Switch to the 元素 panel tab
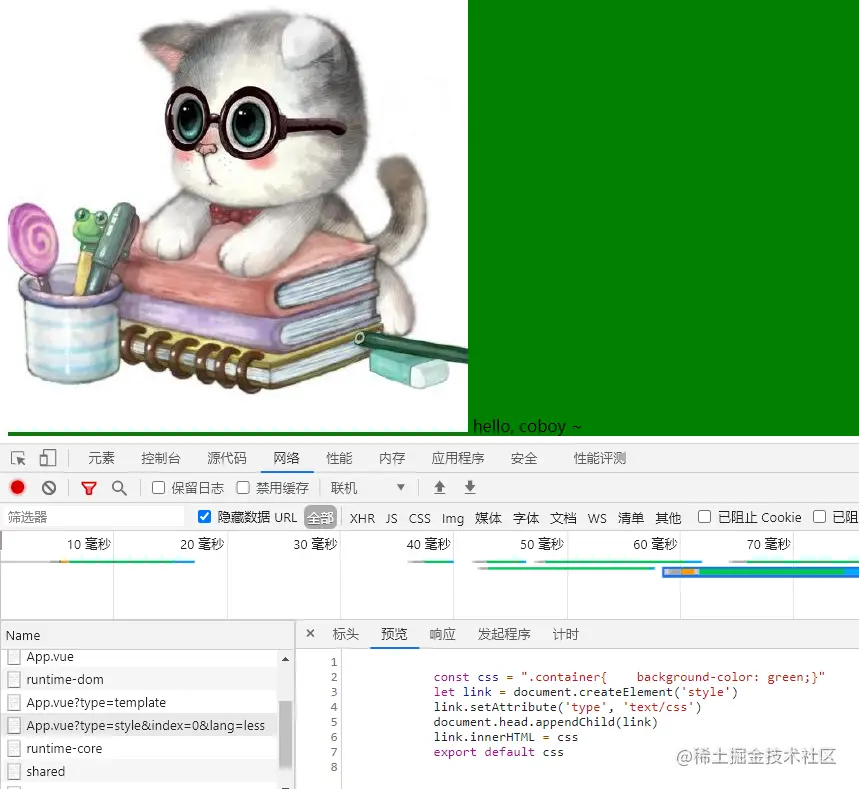The height and width of the screenshot is (789, 859). (x=101, y=458)
